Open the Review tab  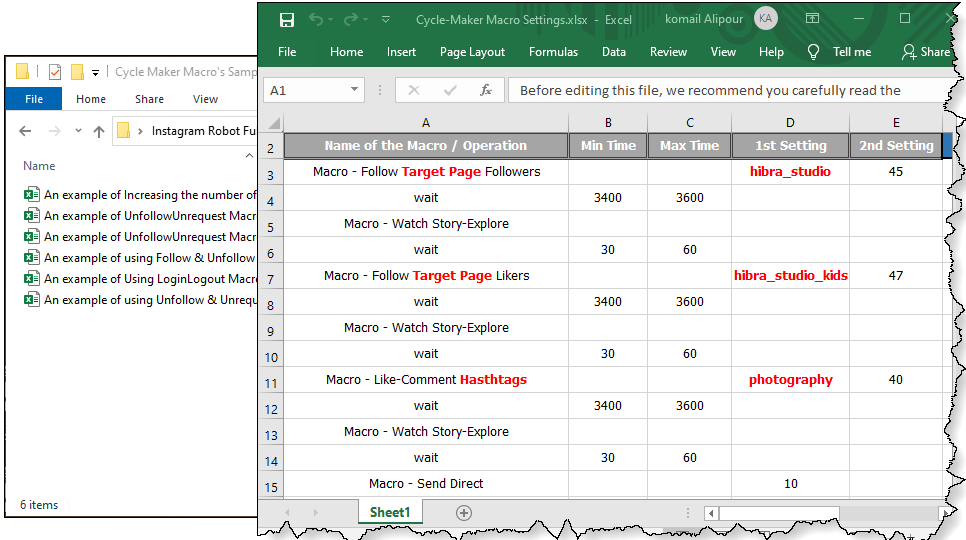click(668, 52)
